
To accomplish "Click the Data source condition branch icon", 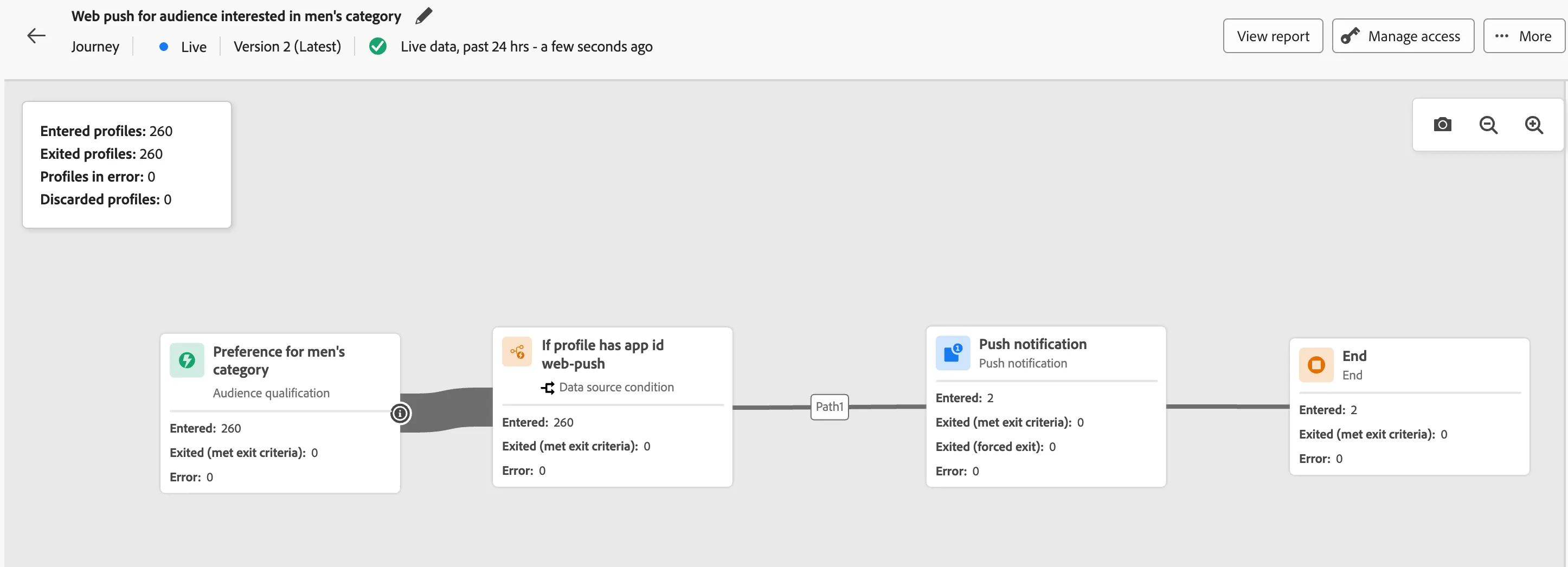I will tap(547, 388).
